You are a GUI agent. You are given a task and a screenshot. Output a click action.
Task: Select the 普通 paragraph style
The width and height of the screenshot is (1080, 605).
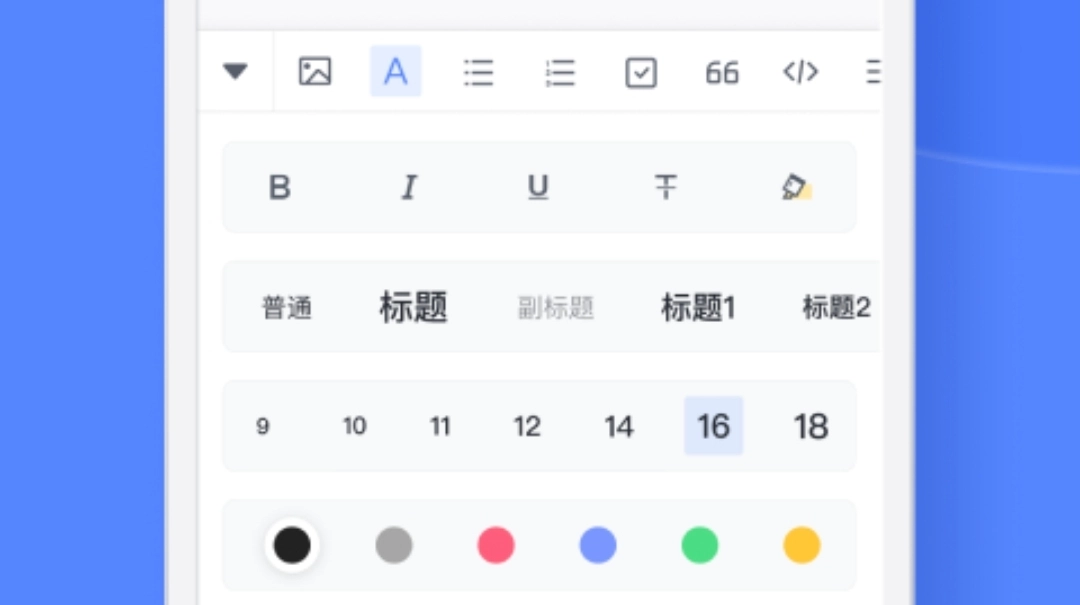coord(287,308)
